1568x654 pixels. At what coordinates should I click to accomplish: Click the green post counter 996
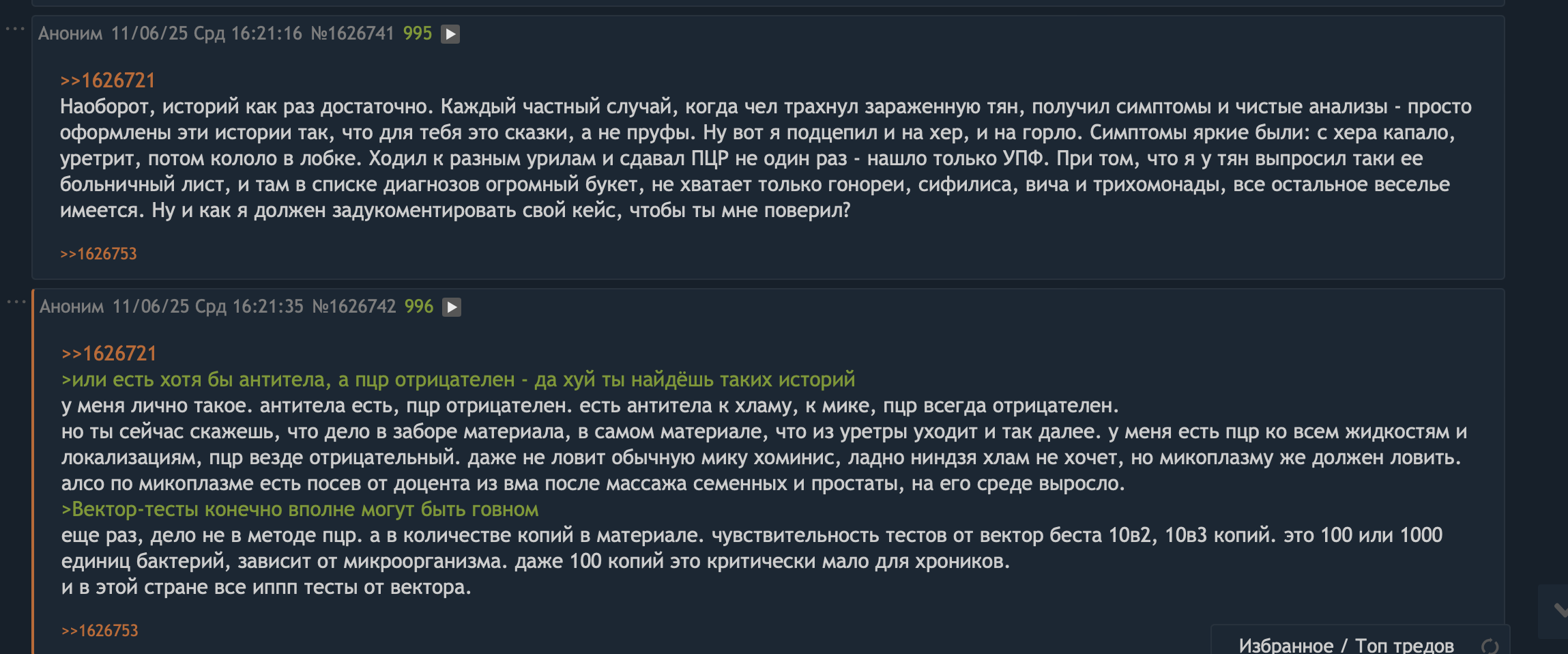[x=419, y=307]
